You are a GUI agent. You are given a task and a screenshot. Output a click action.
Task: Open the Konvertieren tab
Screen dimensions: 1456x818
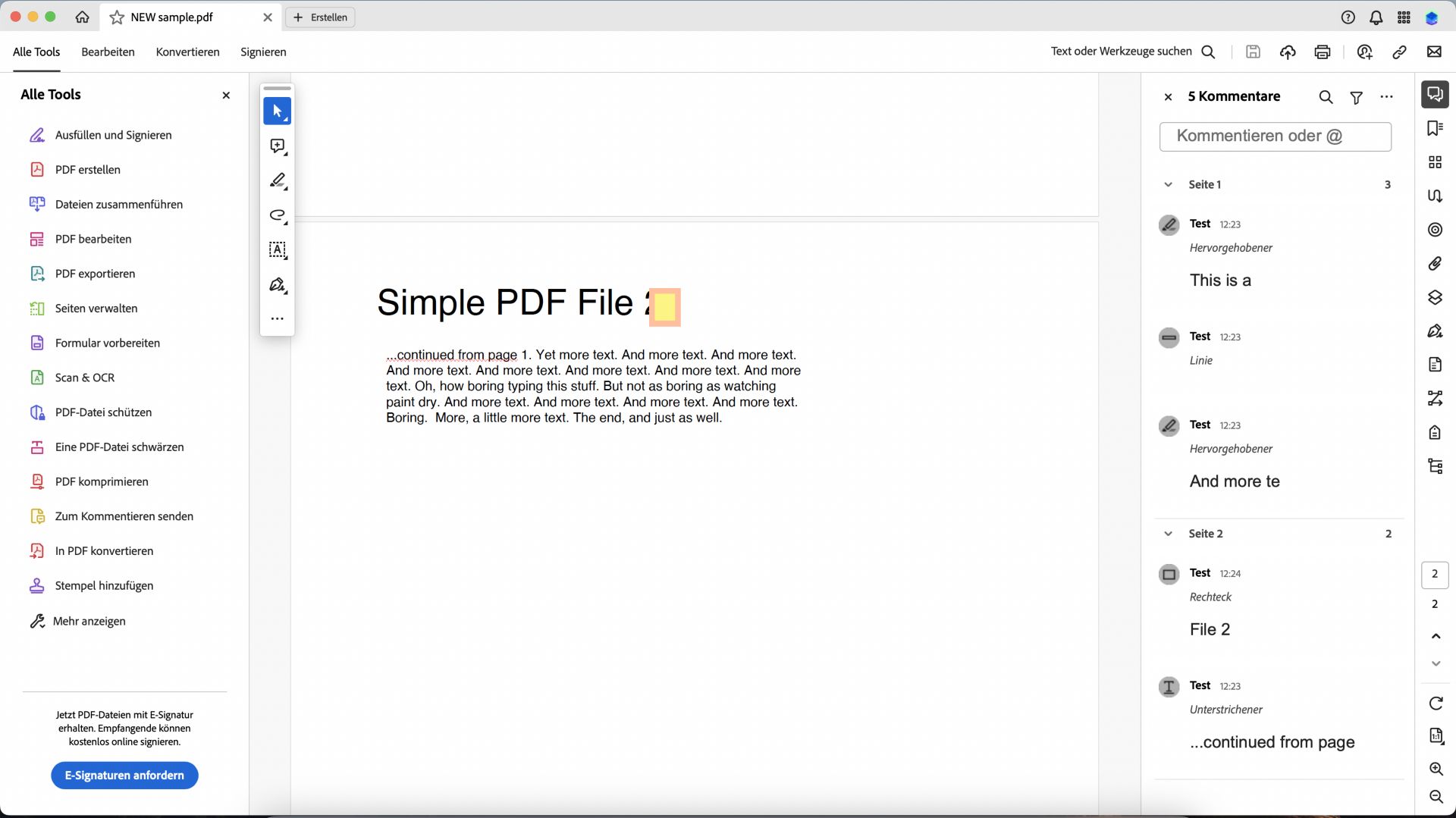click(187, 52)
